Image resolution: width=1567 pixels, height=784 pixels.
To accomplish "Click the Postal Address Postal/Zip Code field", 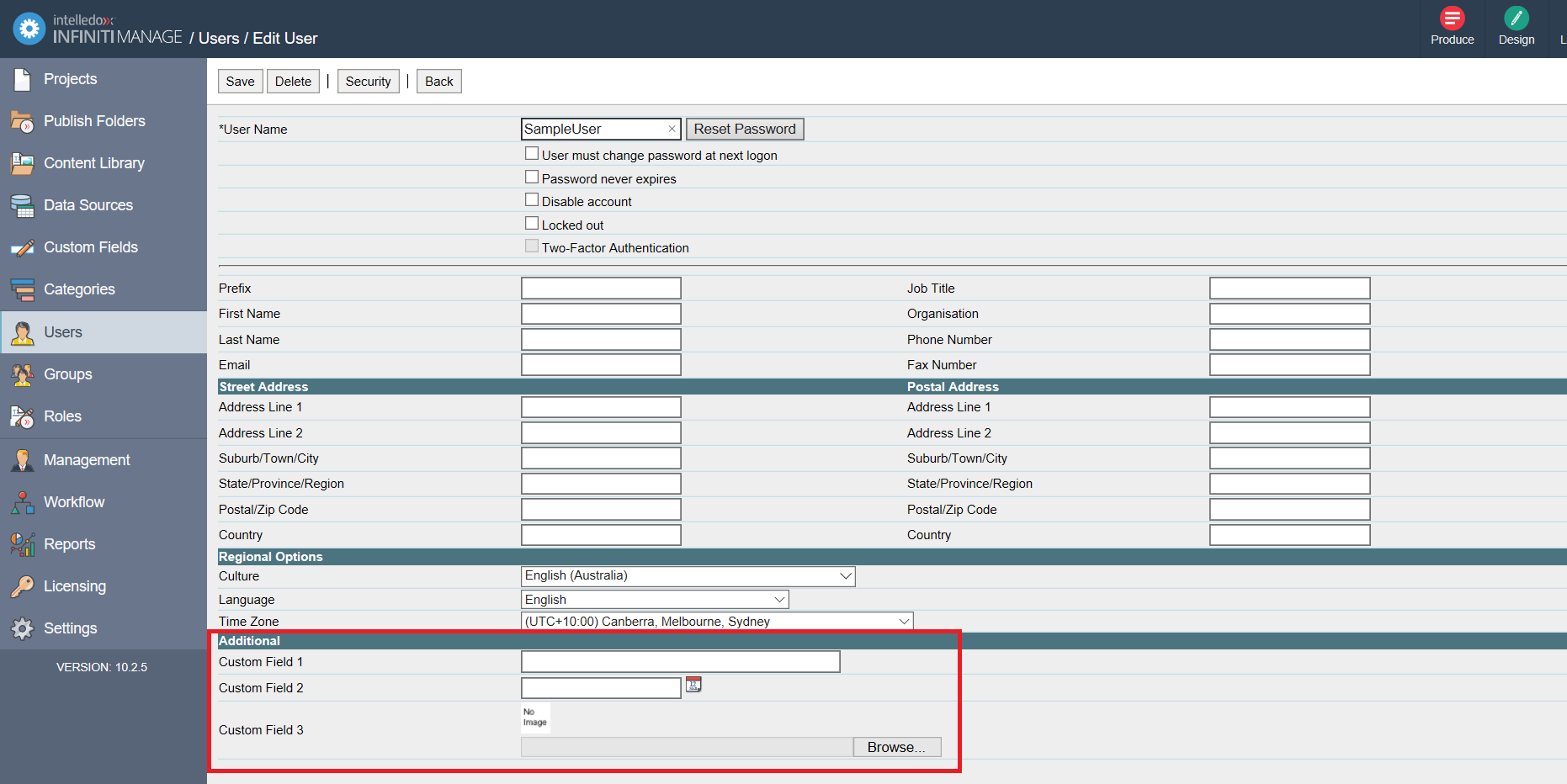I will [1290, 510].
